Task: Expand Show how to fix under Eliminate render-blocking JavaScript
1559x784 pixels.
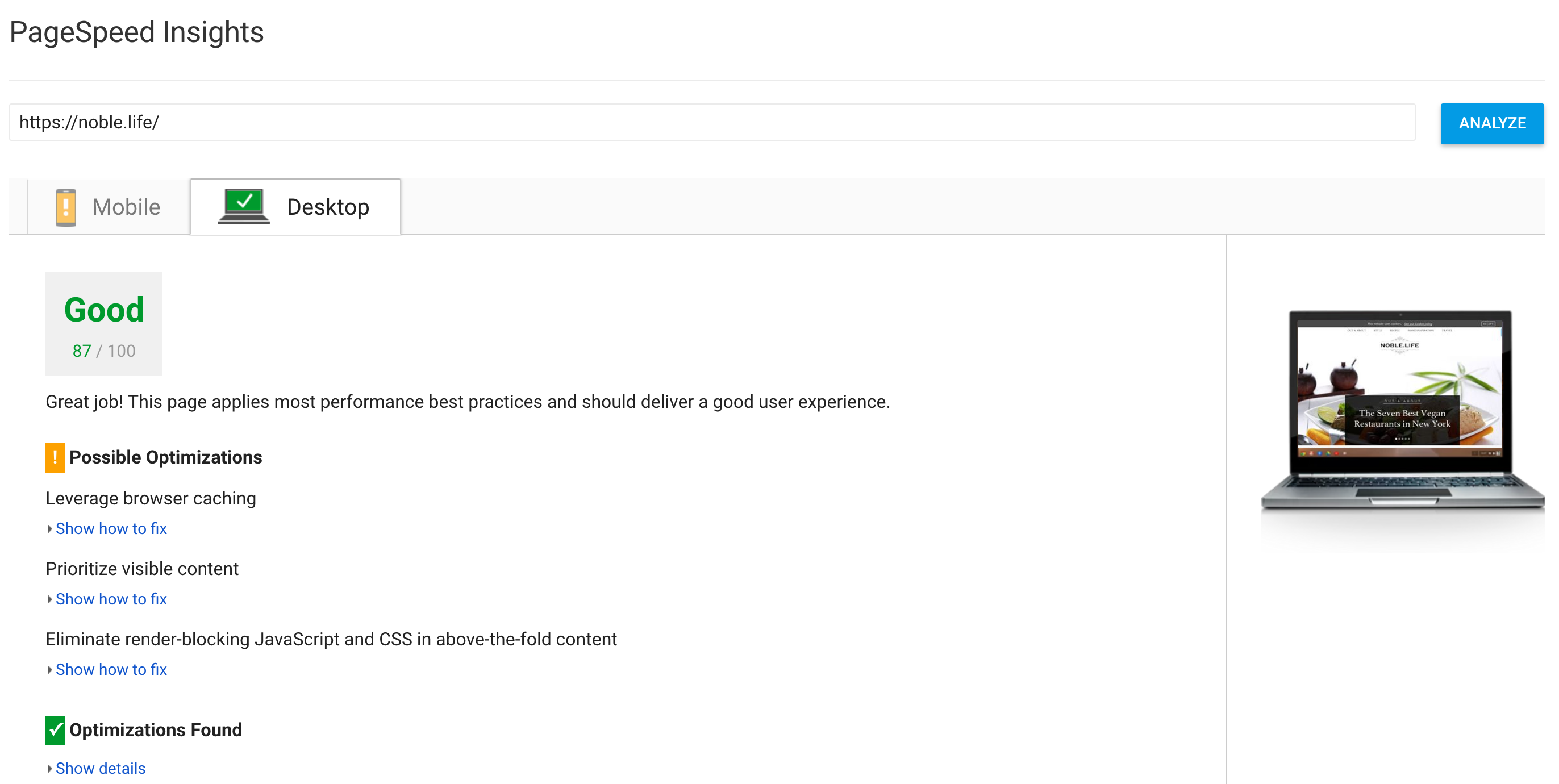Action: click(111, 670)
